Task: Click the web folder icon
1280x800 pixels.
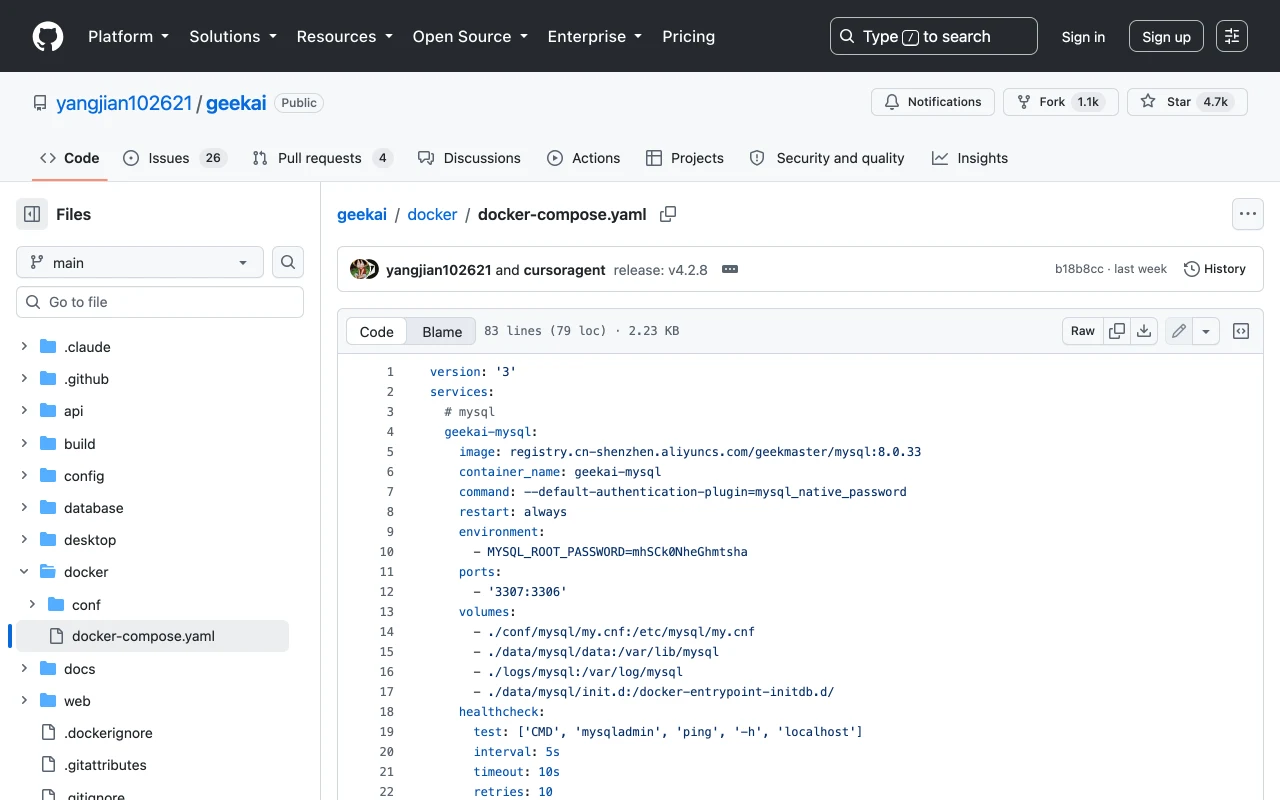Action: 48,701
